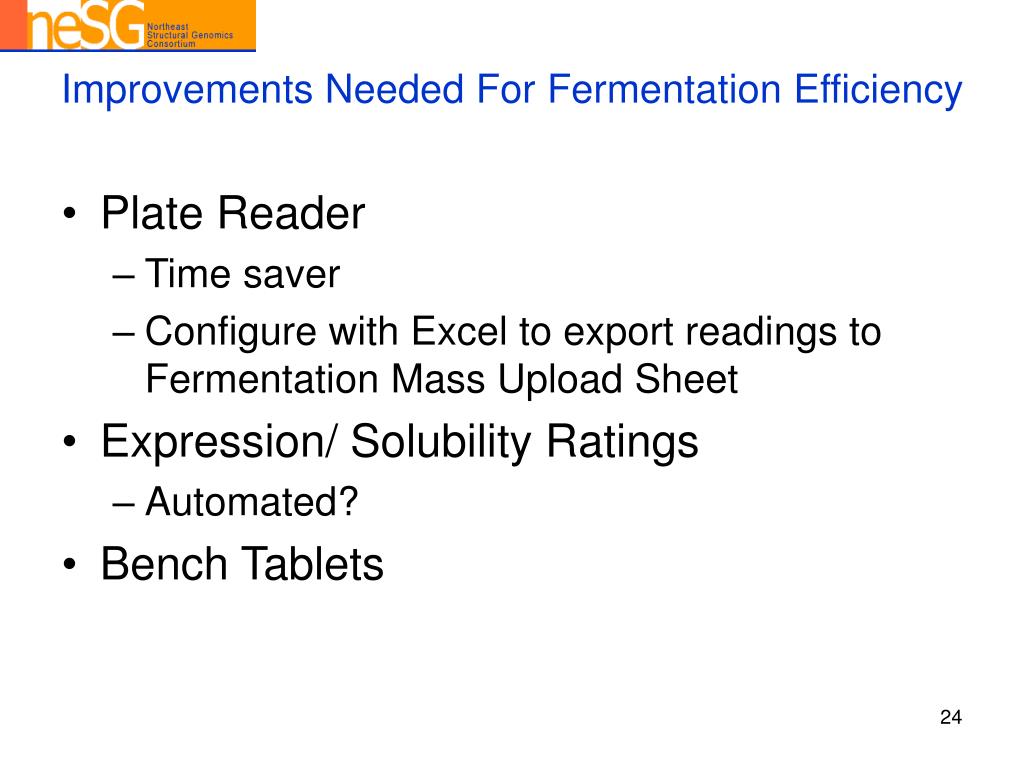
Task: Click the bullet dot before 'Bench Tablets'
Action: 70,566
